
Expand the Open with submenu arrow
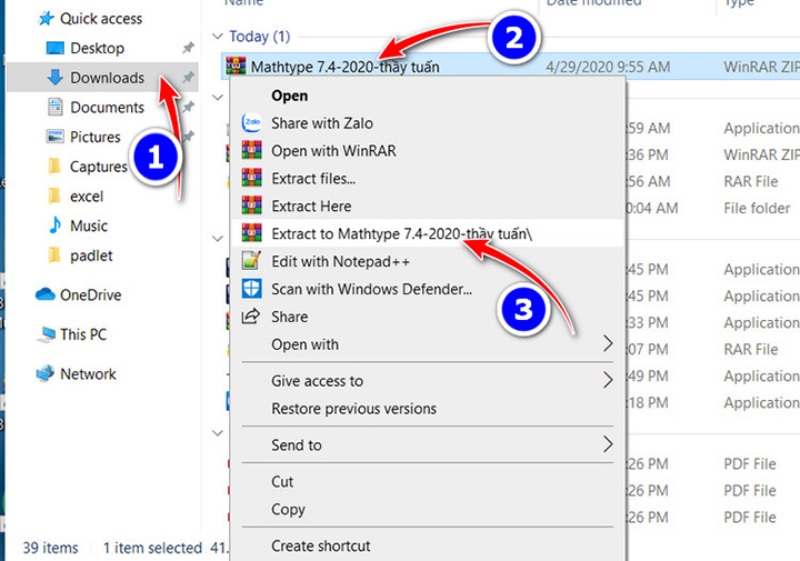click(x=607, y=344)
